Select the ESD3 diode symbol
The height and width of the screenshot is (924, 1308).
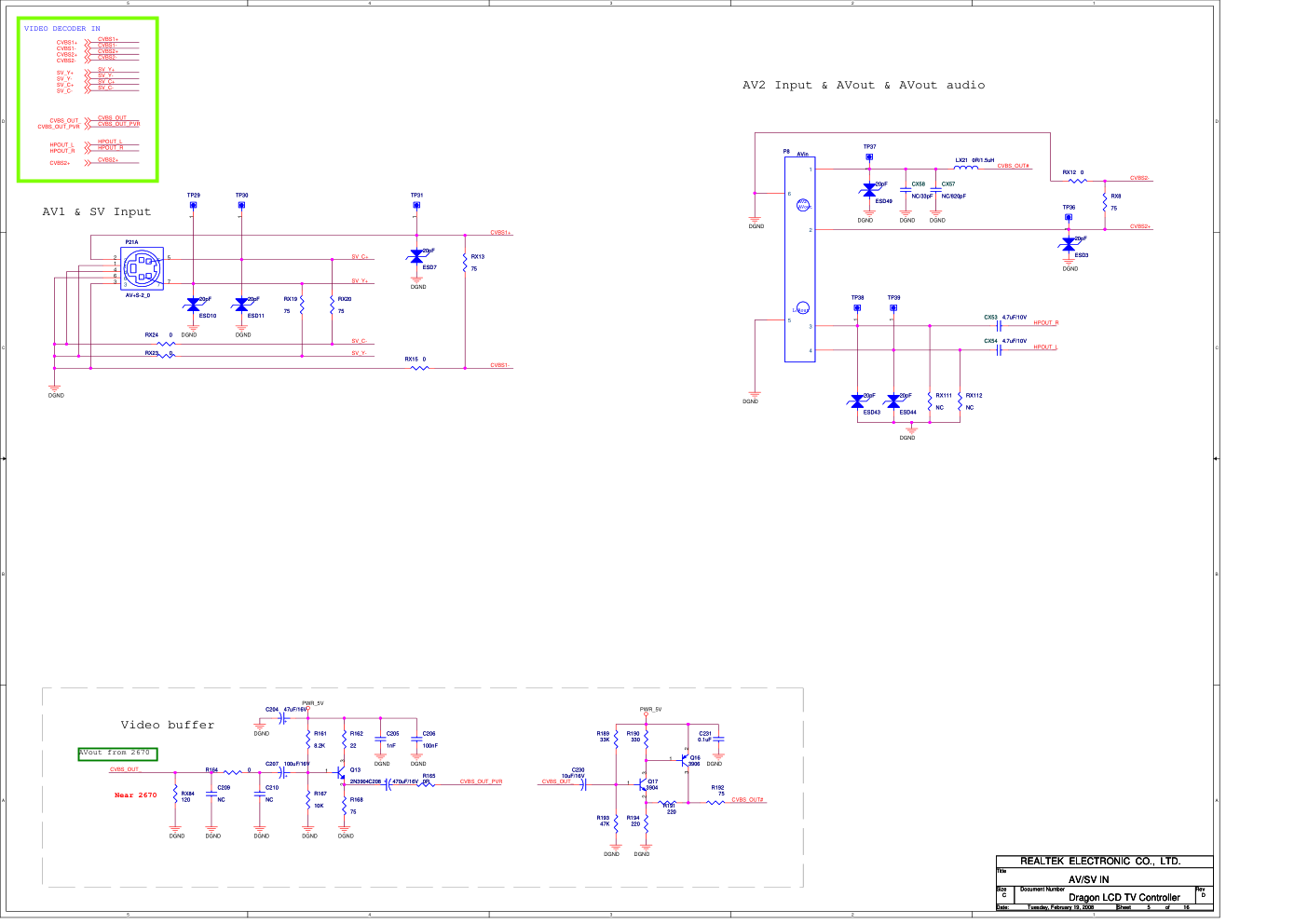point(1069,244)
